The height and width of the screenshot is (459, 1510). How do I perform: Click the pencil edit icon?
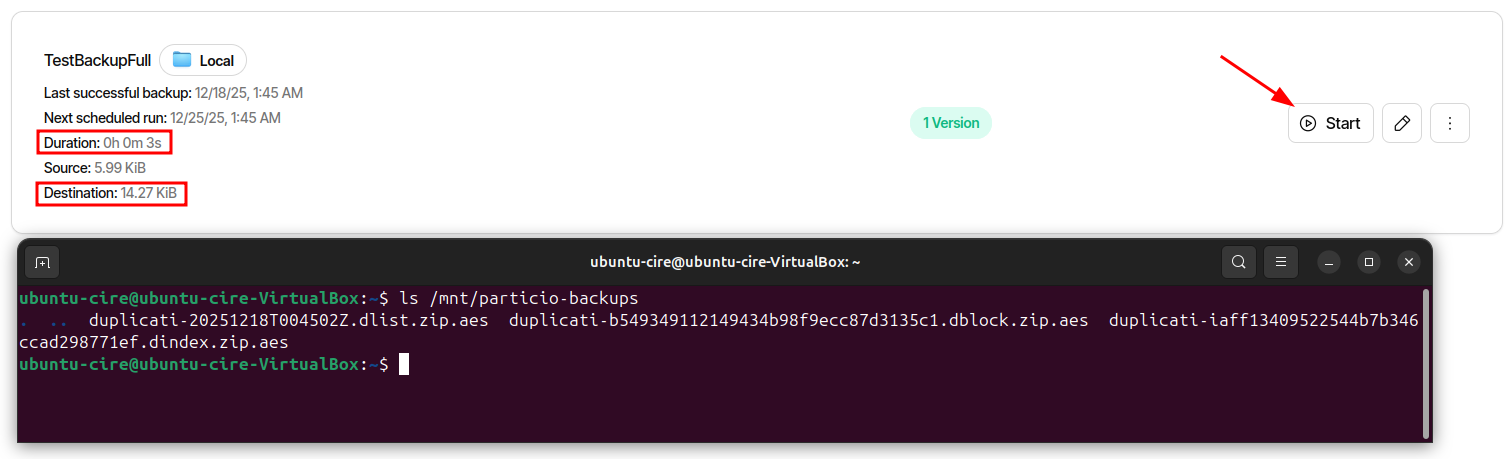(x=1402, y=123)
